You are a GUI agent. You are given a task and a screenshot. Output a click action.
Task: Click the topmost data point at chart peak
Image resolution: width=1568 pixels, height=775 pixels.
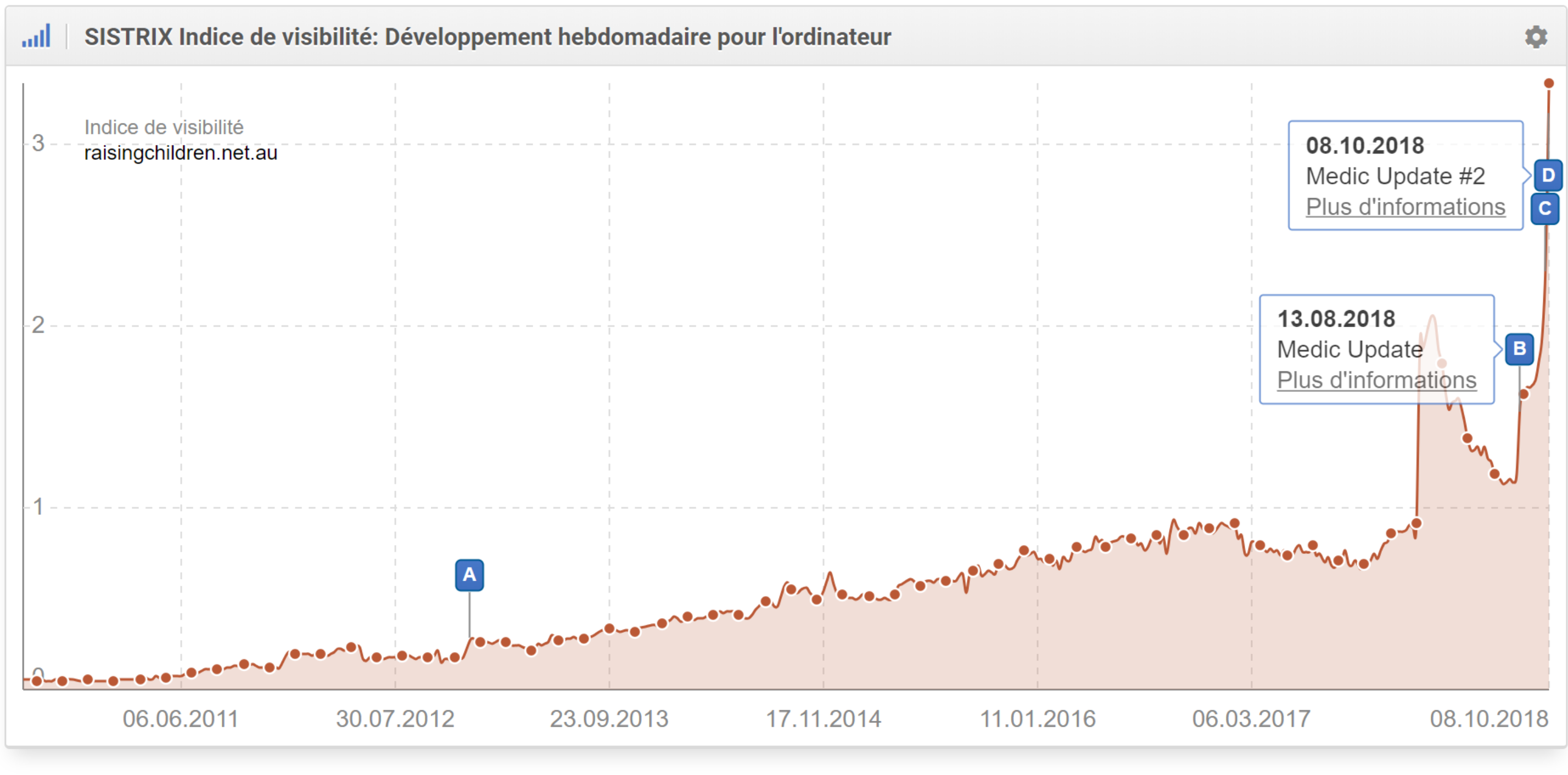1549,83
